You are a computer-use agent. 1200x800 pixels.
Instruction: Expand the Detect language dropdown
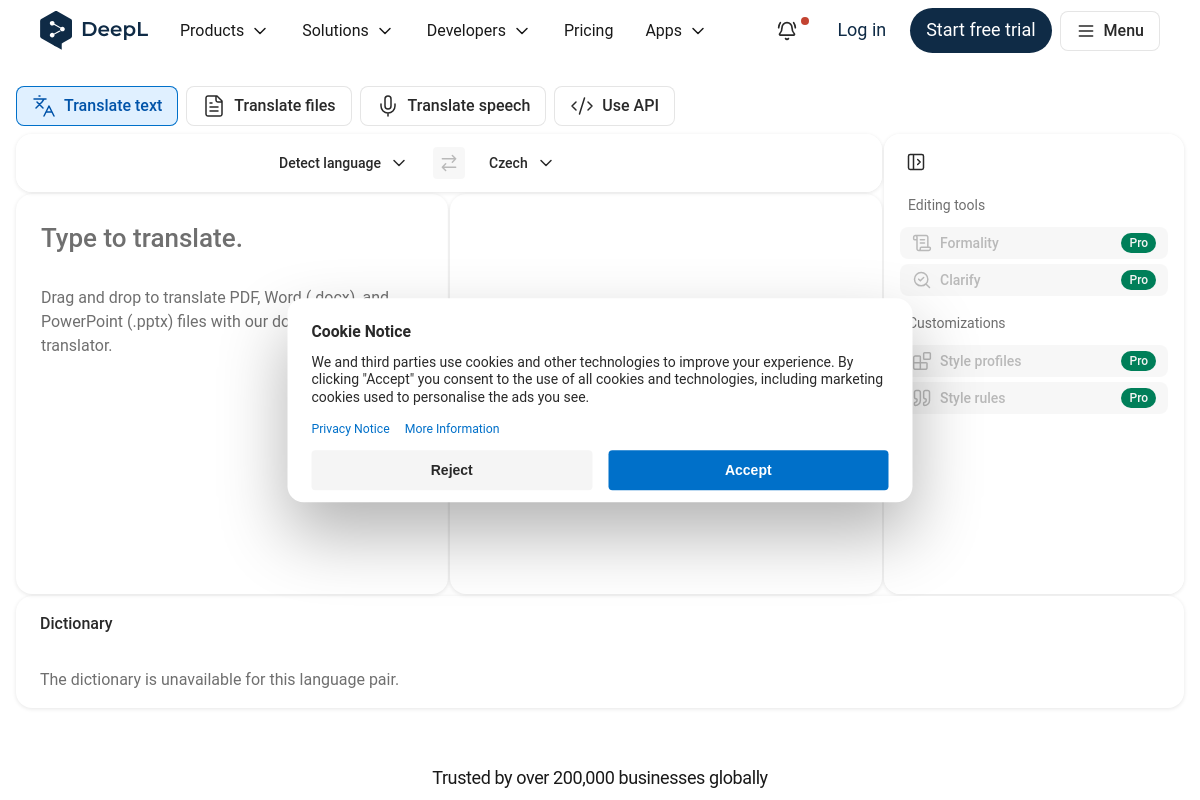[342, 163]
